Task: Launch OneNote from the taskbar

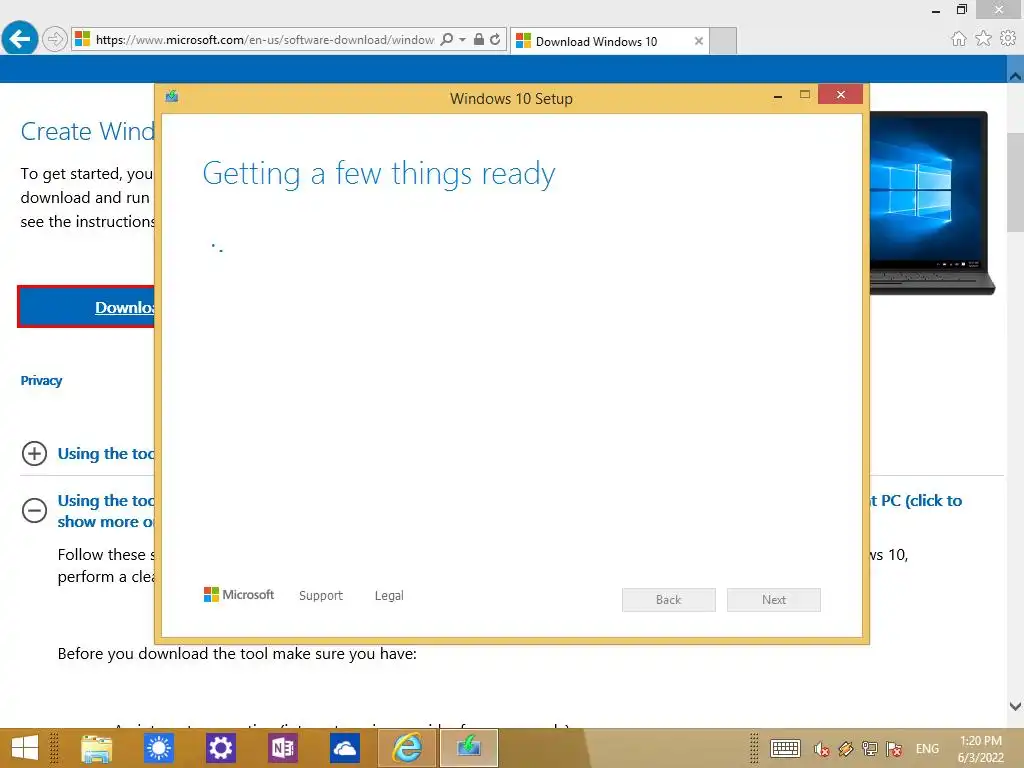Action: pyautogui.click(x=283, y=748)
